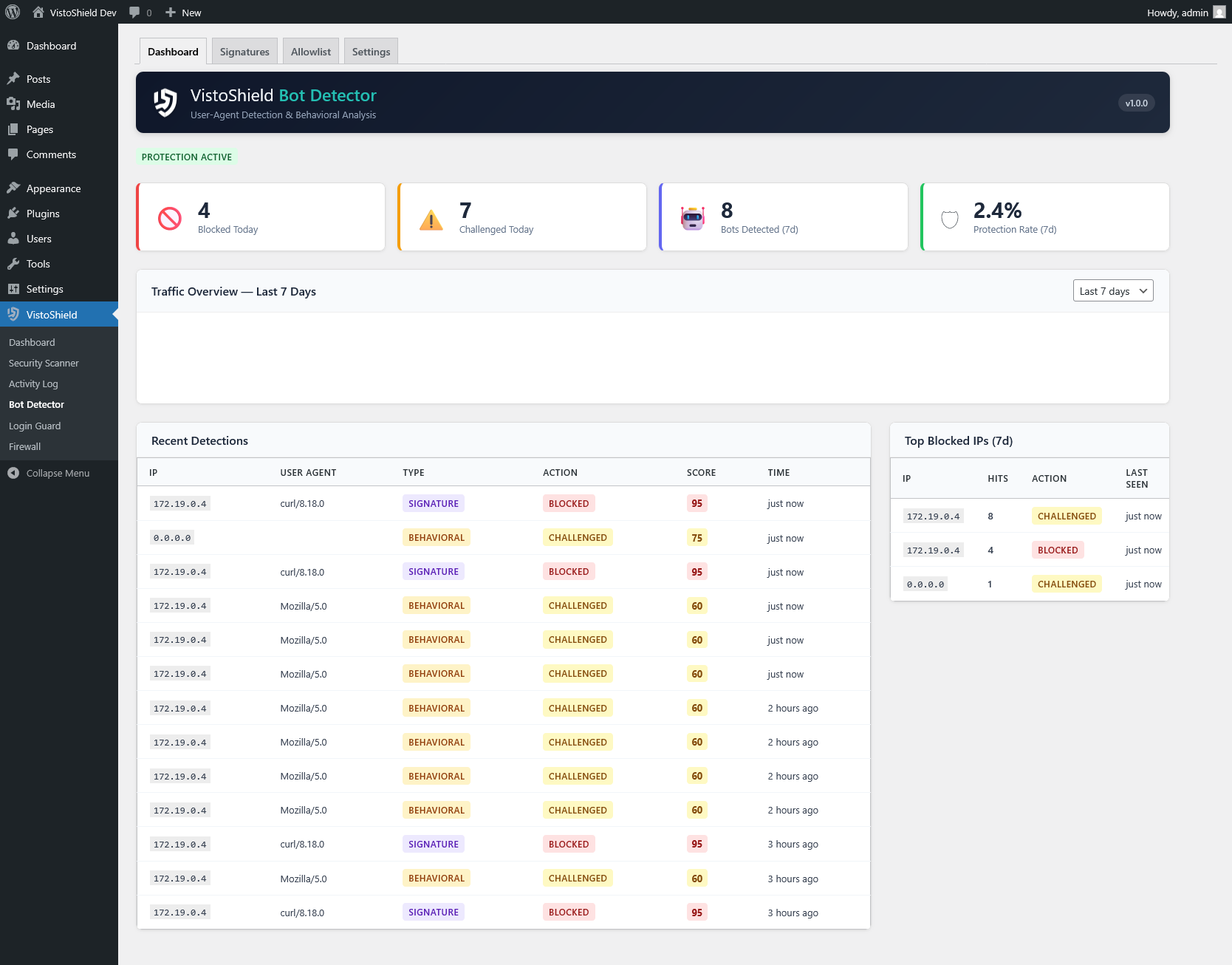The image size is (1232, 965).
Task: Click the Plugins plug icon
Action: pyautogui.click(x=14, y=214)
